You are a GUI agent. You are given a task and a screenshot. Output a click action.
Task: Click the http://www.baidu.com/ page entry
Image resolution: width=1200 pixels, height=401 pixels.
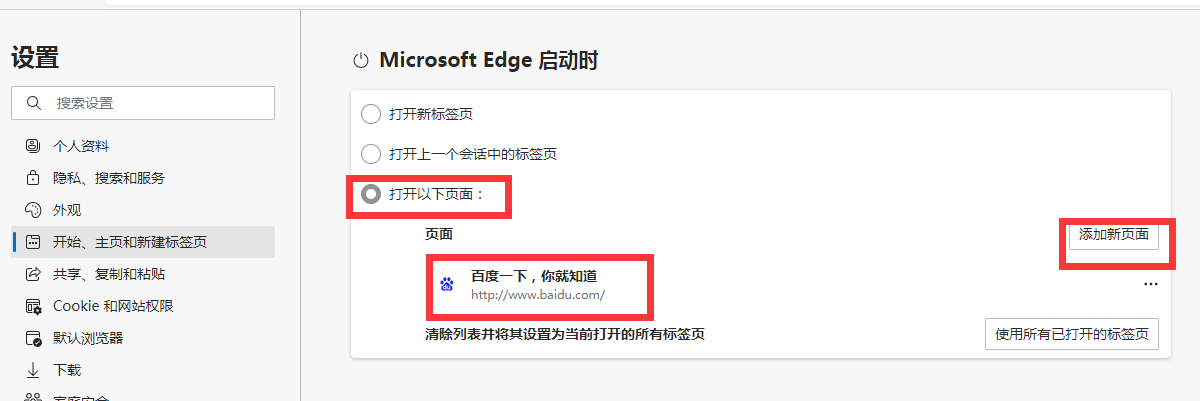coord(538,296)
